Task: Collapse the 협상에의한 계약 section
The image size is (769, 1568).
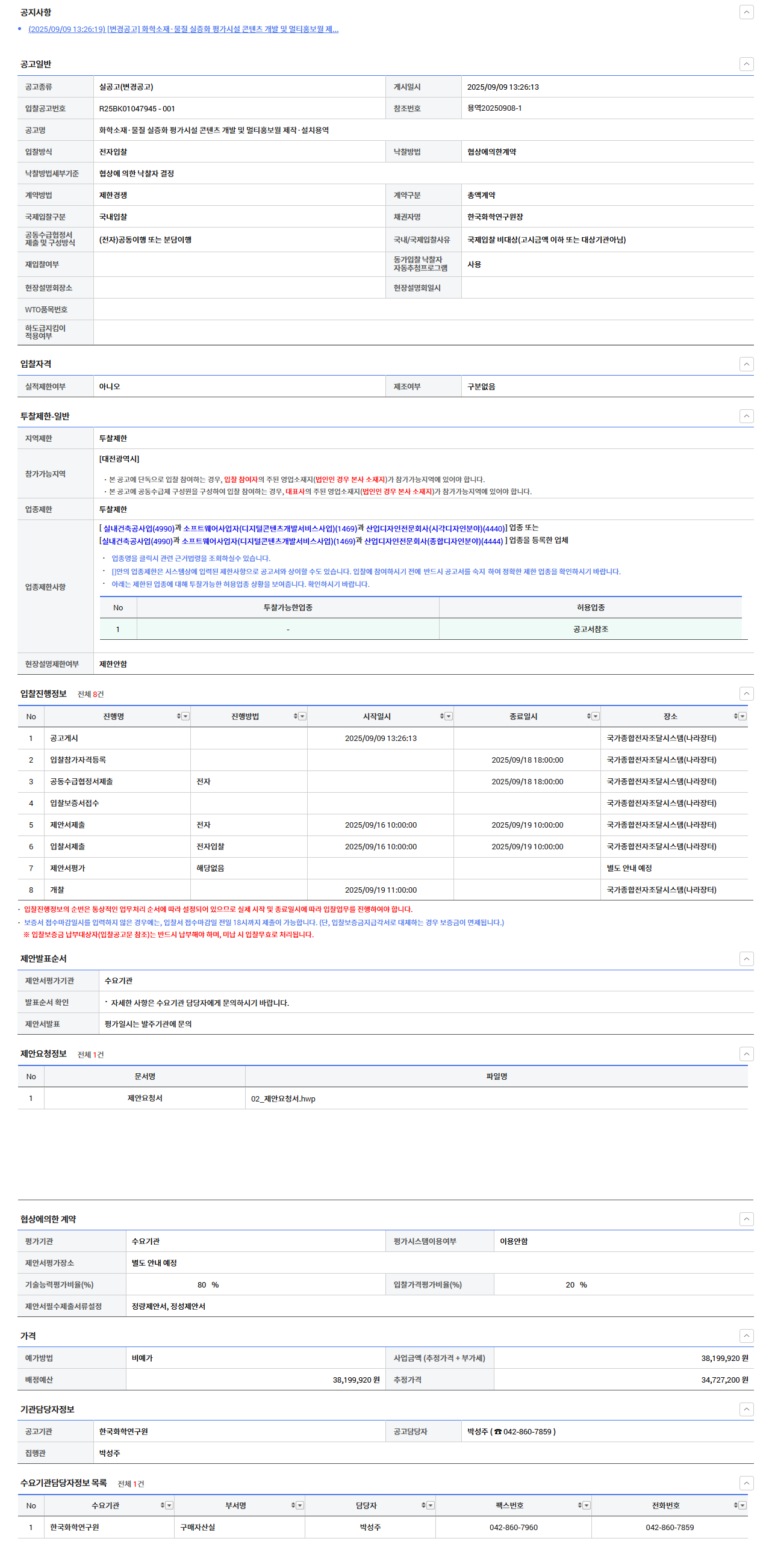Action: (x=746, y=1219)
